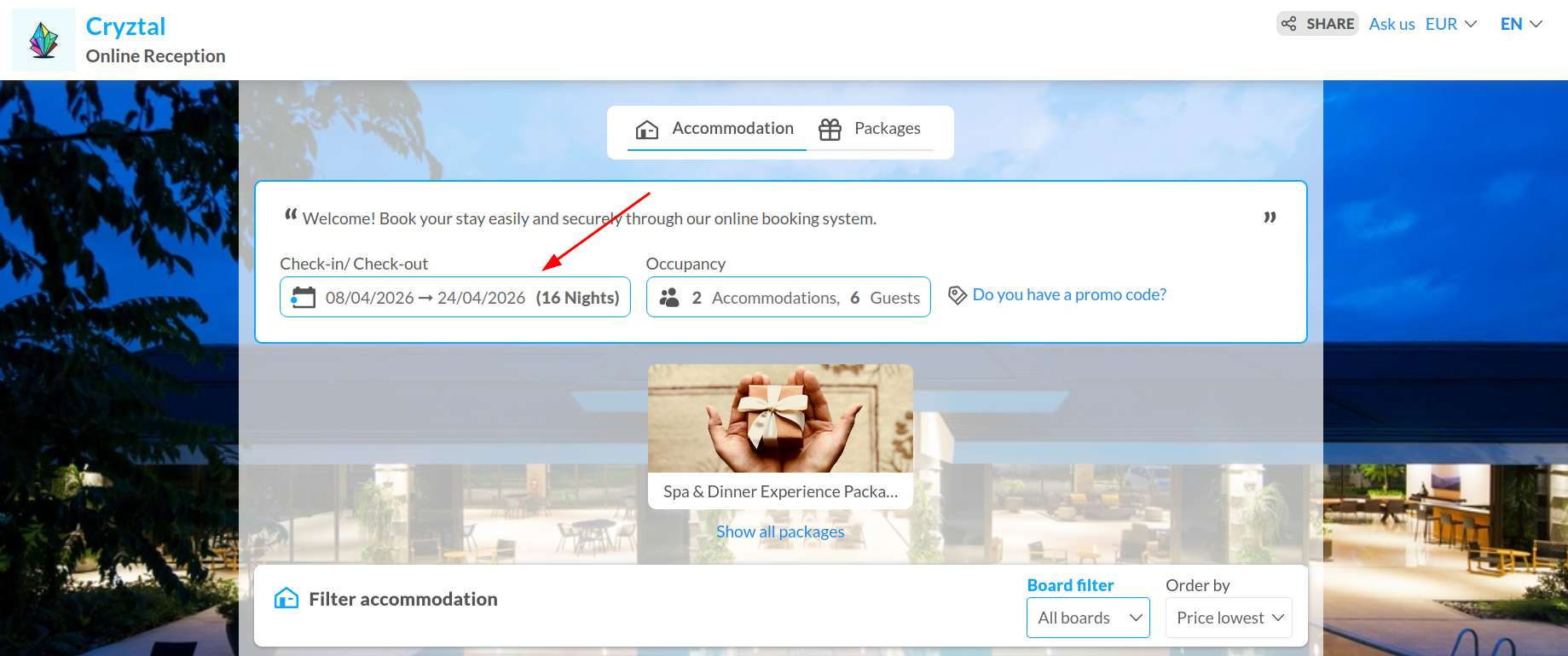Click Show all packages link
The width and height of the screenshot is (1568, 656).
780,531
